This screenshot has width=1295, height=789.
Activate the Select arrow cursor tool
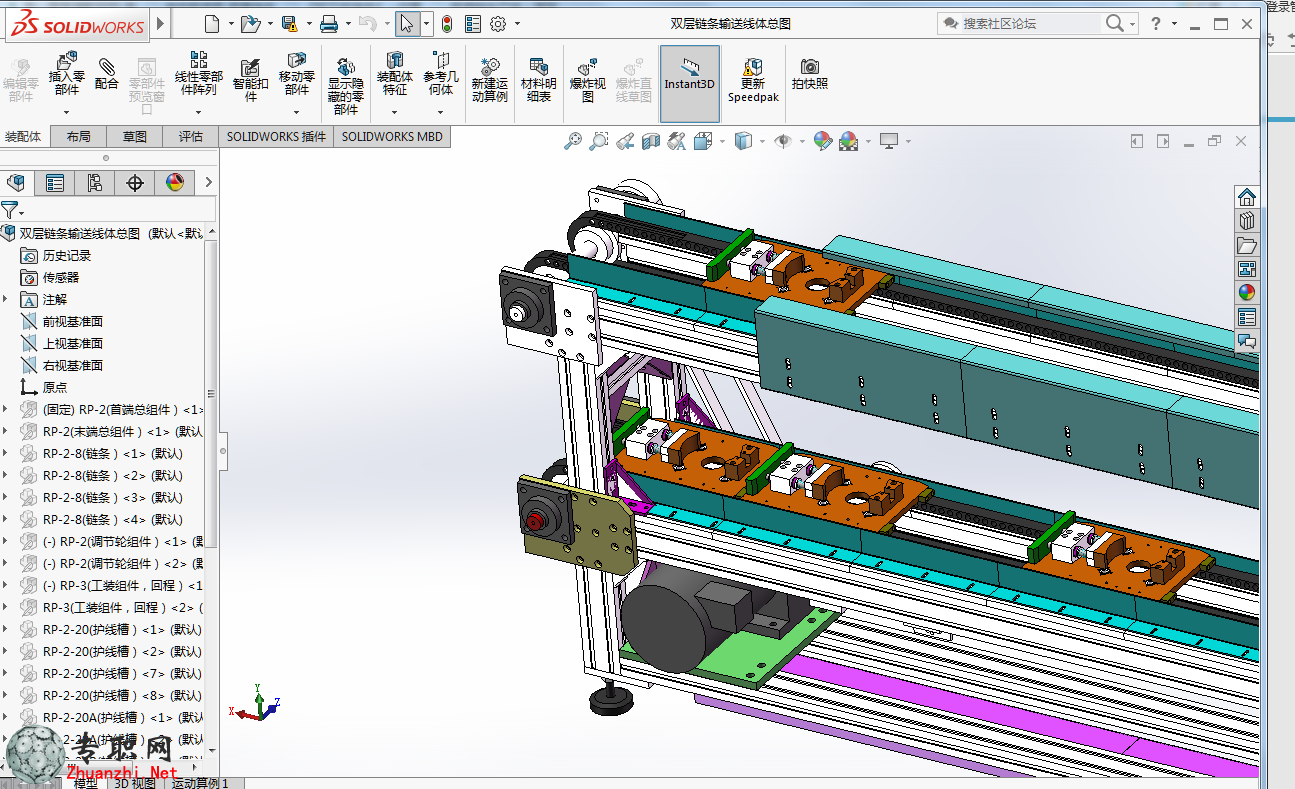(x=406, y=23)
